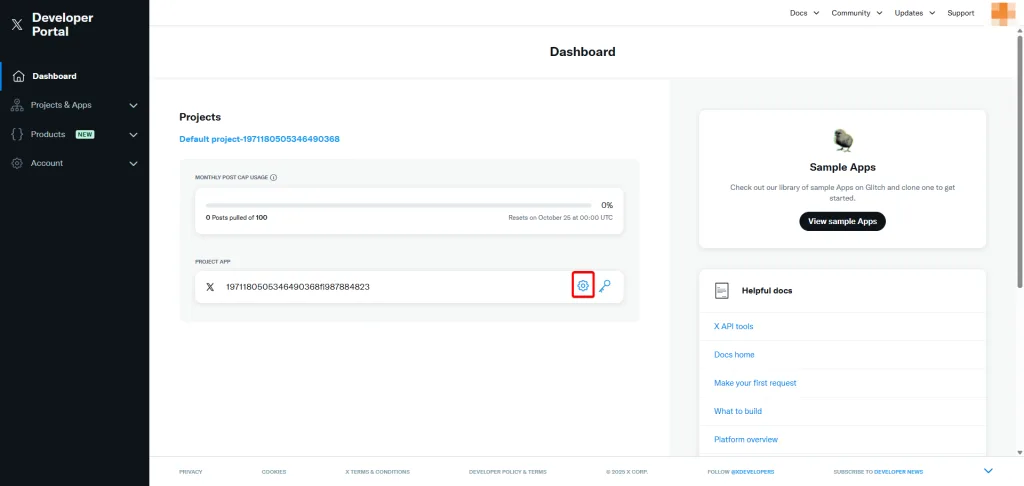Open keys and tokens key icon

point(605,286)
